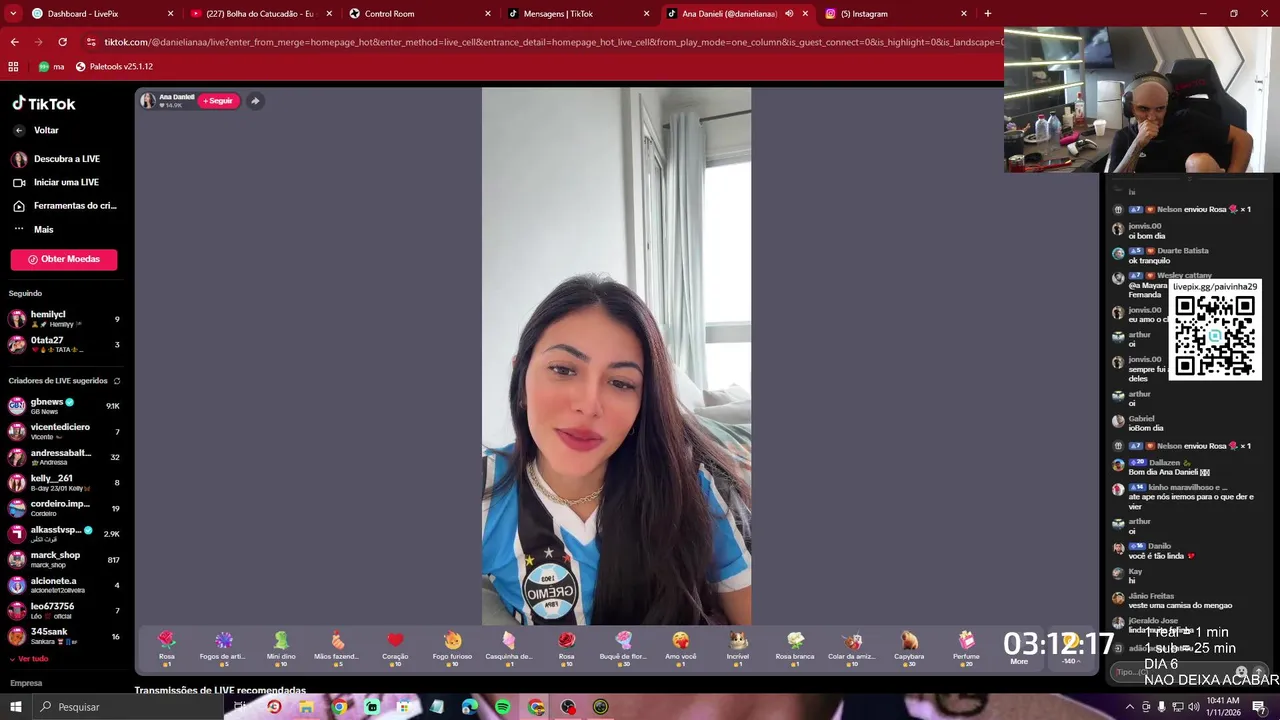
Task: Send the Colar da amizade gift
Action: 852,647
